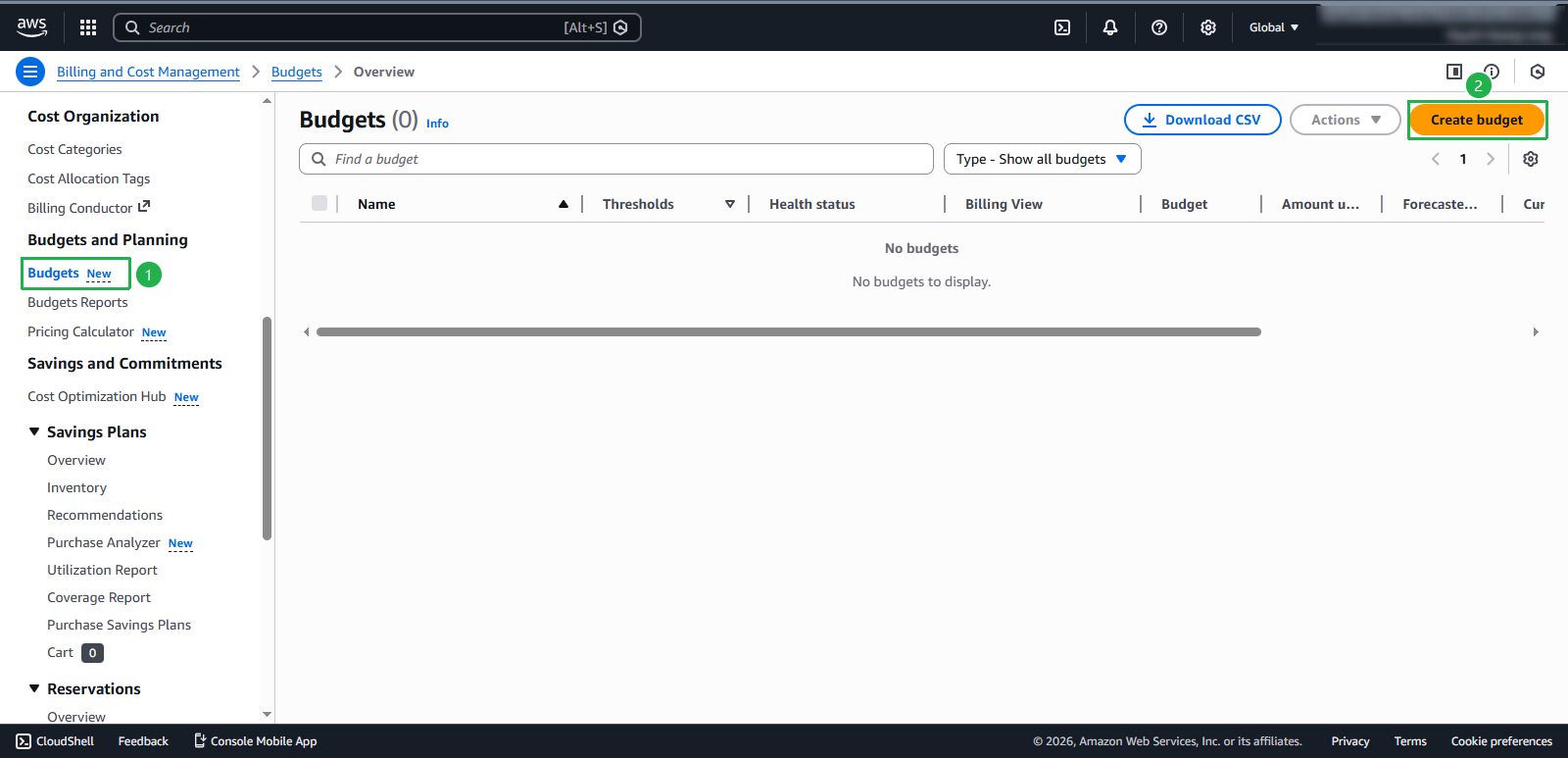1568x758 pixels.
Task: Click sidebar scroll up arrow
Action: pos(268,101)
